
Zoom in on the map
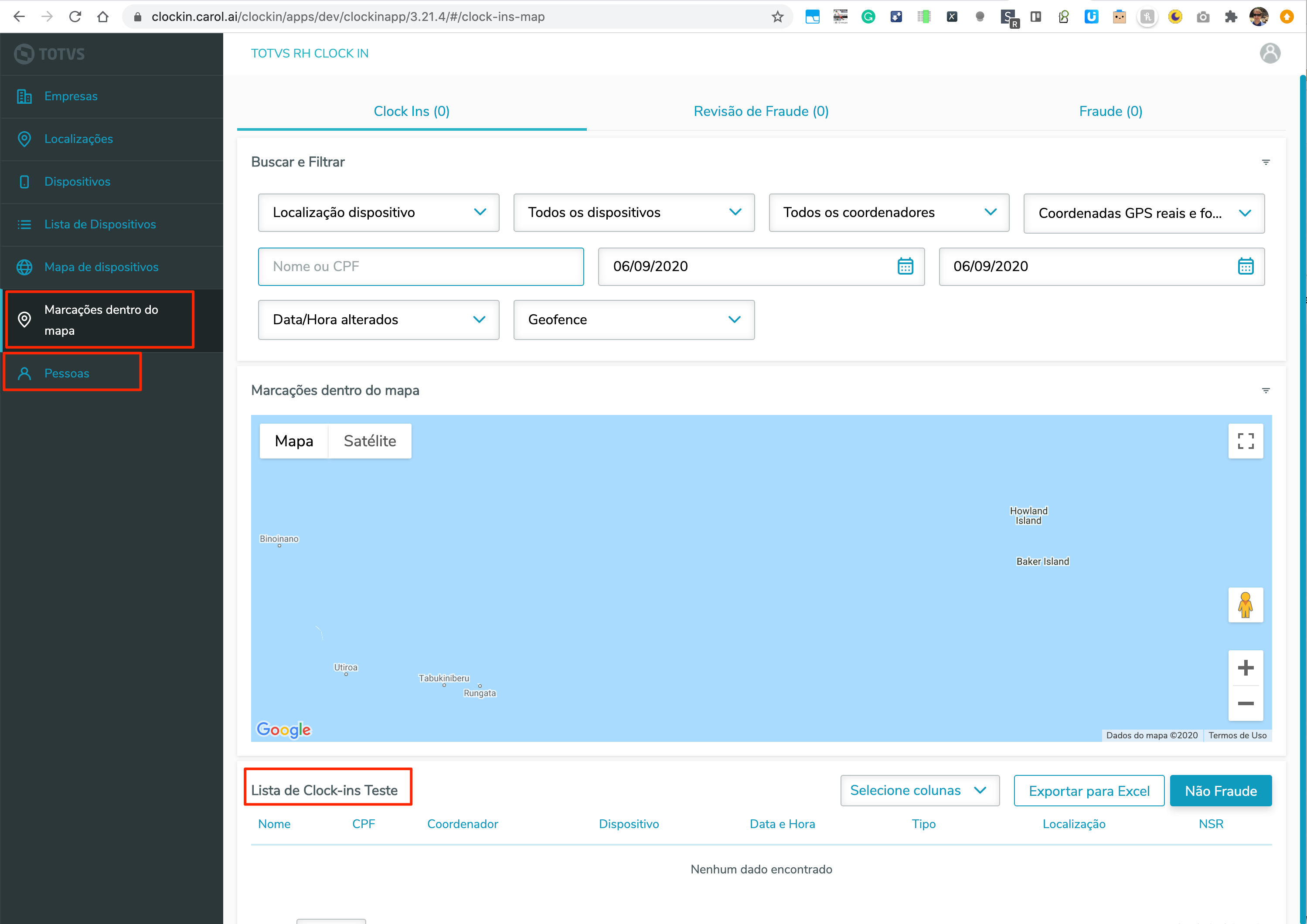tap(1246, 668)
